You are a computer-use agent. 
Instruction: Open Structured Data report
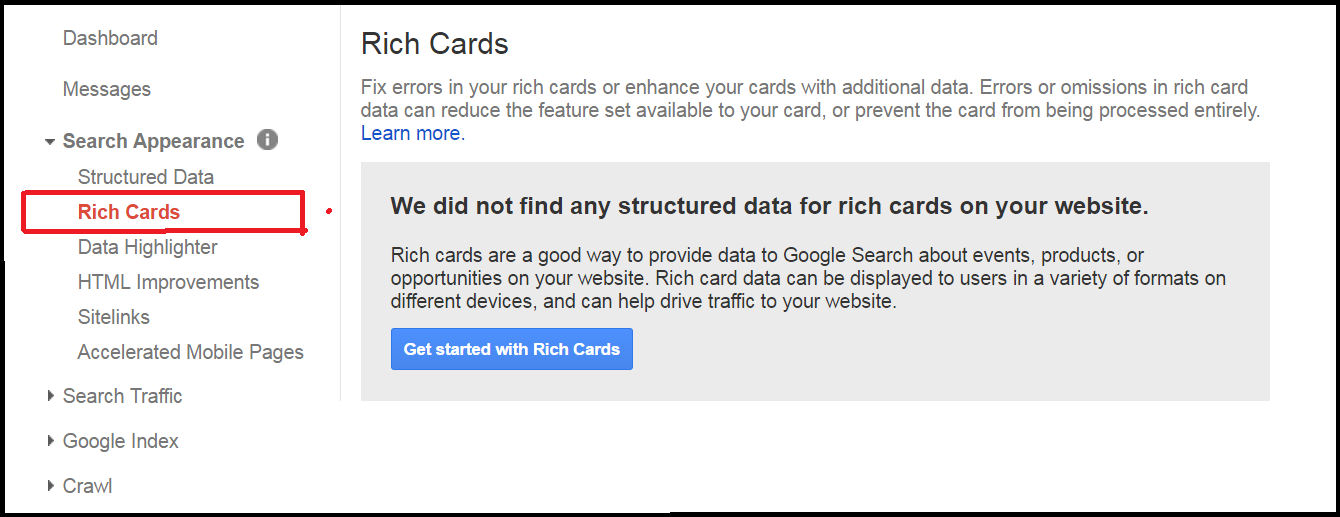pos(146,177)
